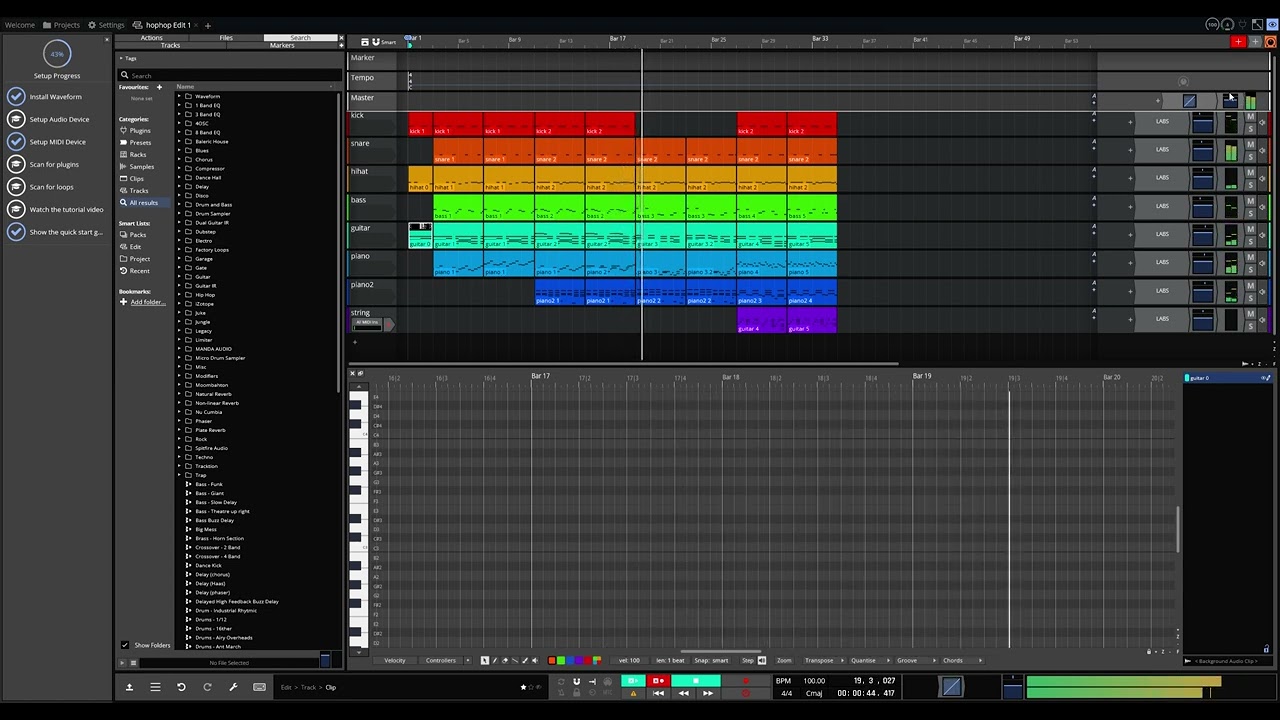The image size is (1280, 720).
Task: Open the Setup Audio Device step
Action: click(x=59, y=119)
